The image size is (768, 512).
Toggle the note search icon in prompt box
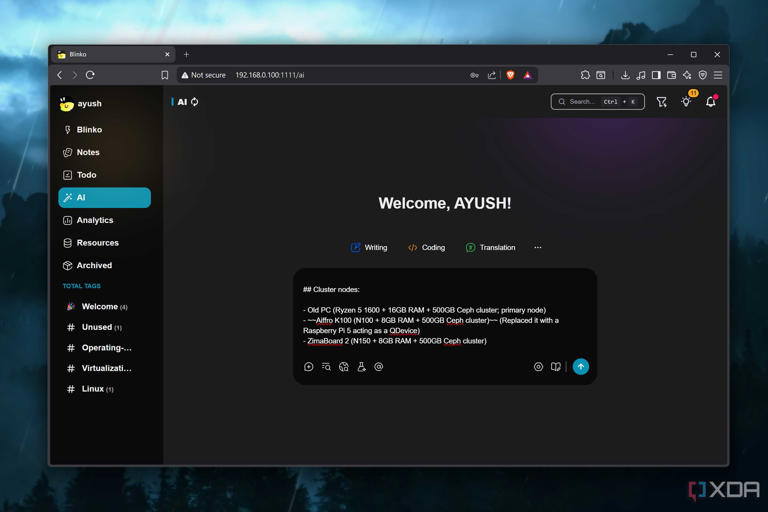[x=326, y=366]
